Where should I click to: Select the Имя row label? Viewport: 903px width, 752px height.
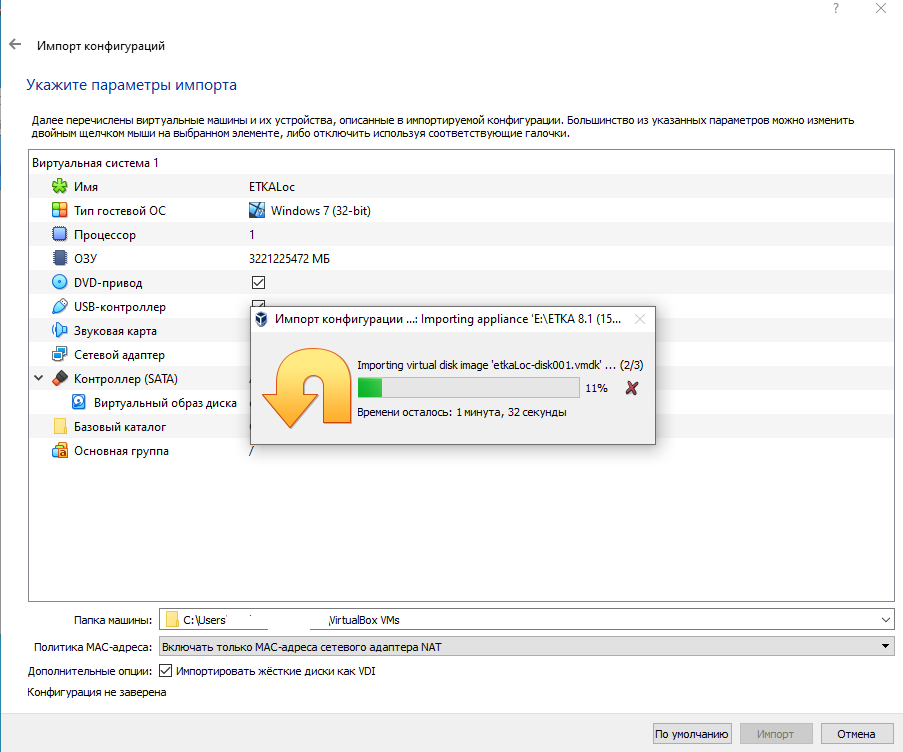86,187
